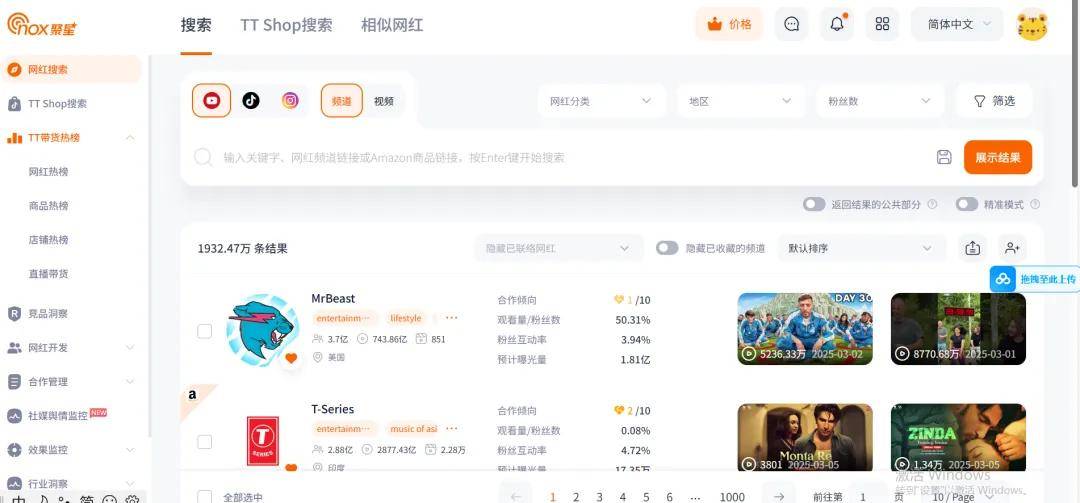Click the 筛选 filter button

pyautogui.click(x=993, y=101)
